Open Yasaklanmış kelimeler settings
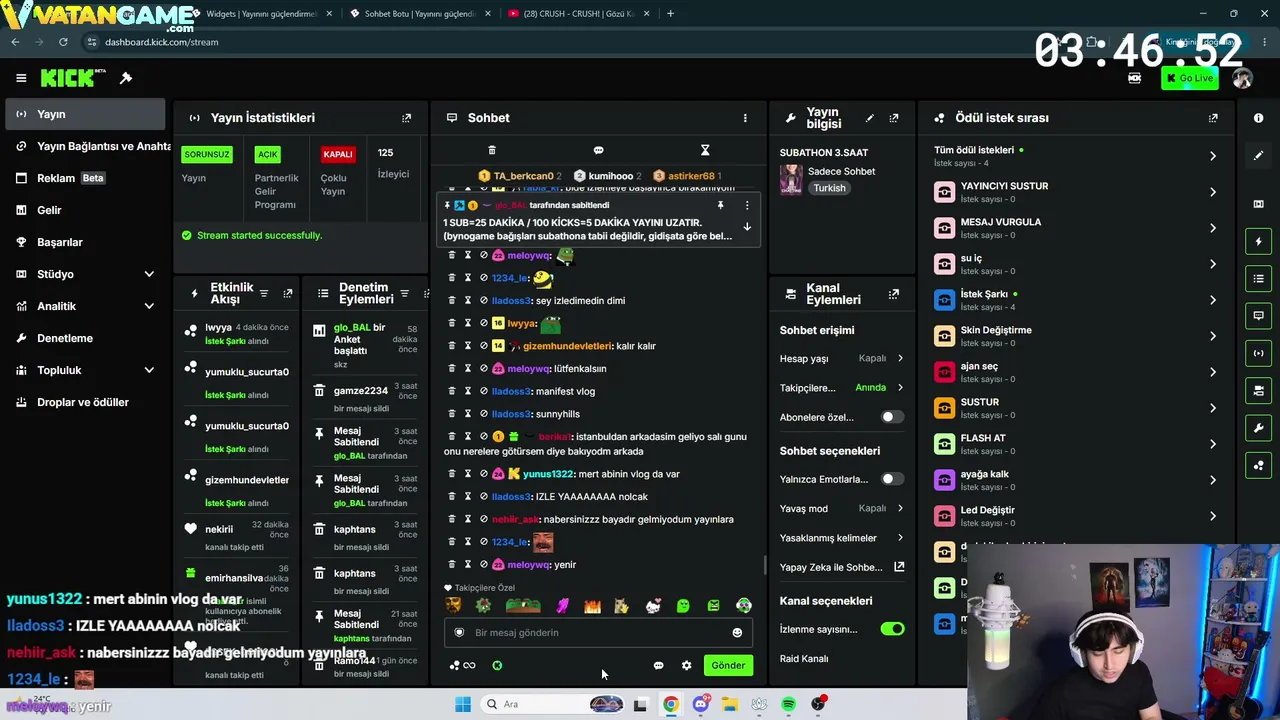The image size is (1280, 720). tap(842, 538)
